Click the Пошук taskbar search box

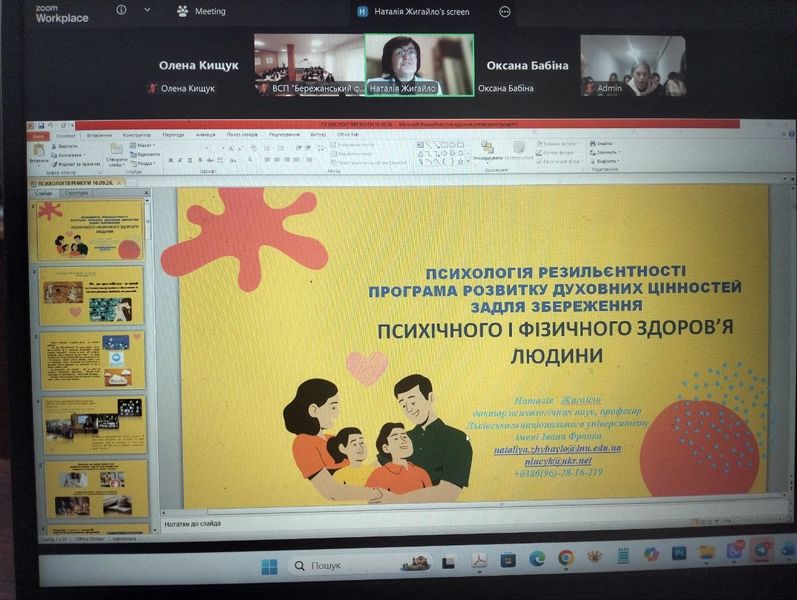(x=360, y=565)
